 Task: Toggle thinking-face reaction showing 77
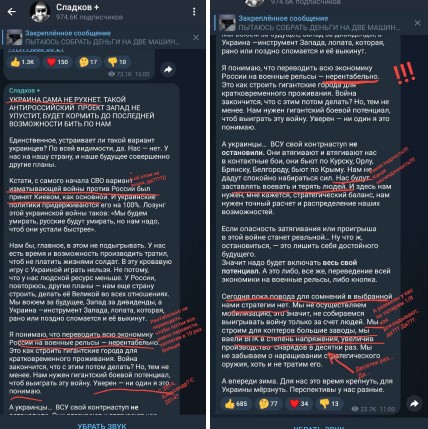269,404
